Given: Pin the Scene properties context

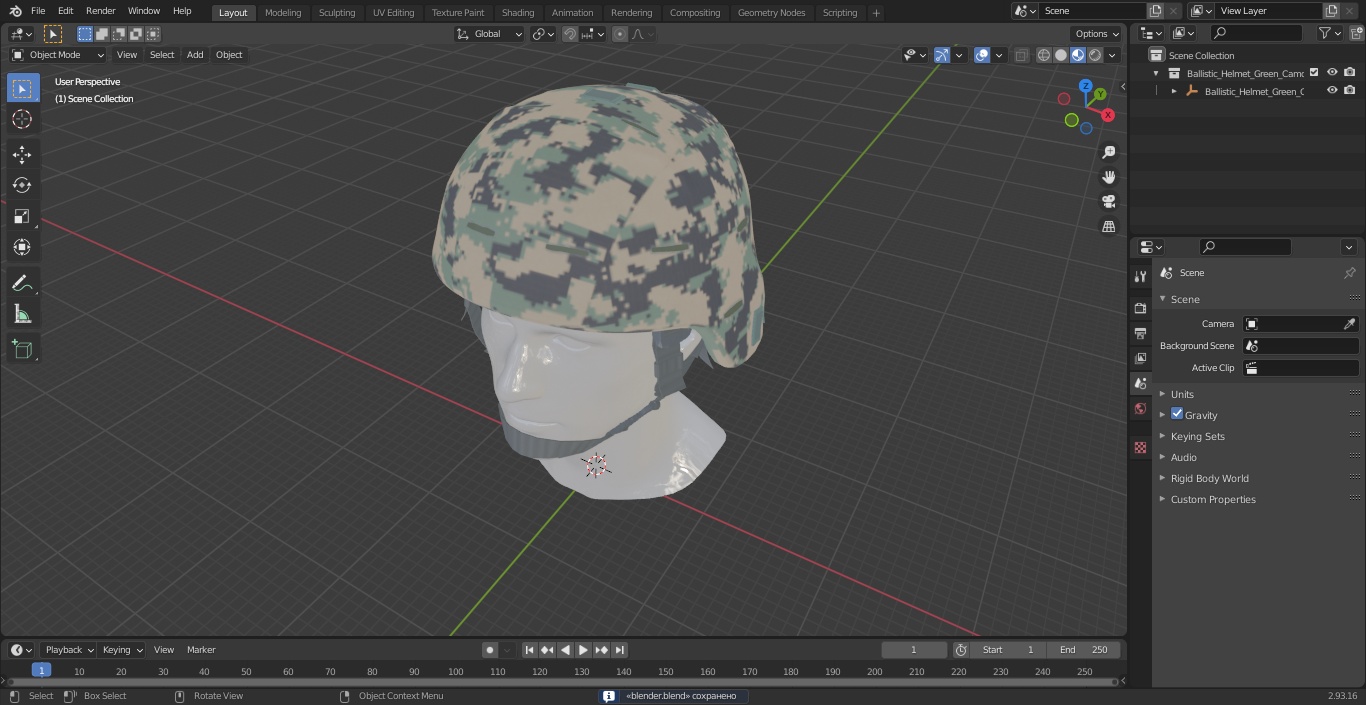Looking at the screenshot, I should (1349, 273).
